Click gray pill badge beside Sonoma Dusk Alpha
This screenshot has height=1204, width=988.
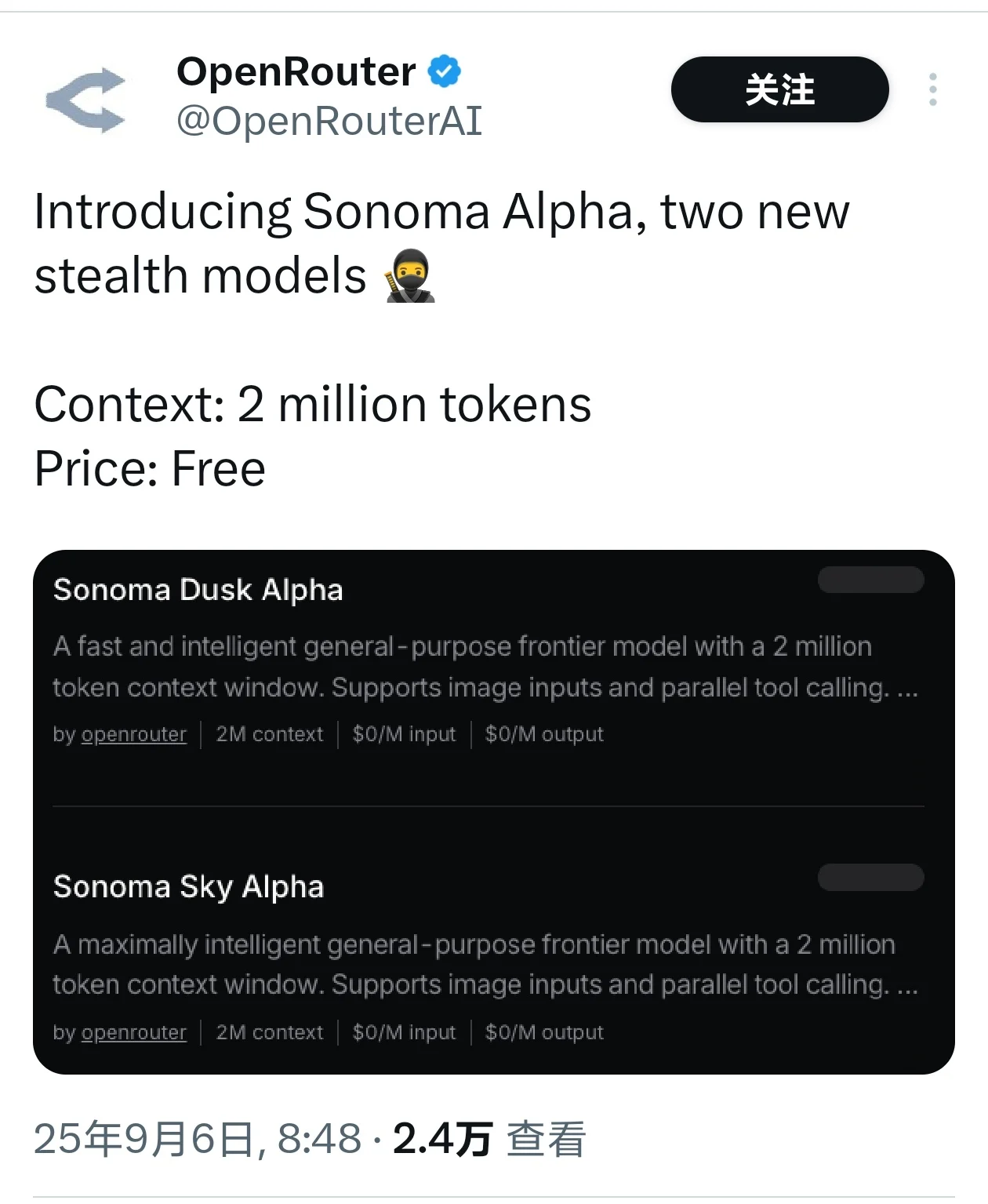click(870, 580)
